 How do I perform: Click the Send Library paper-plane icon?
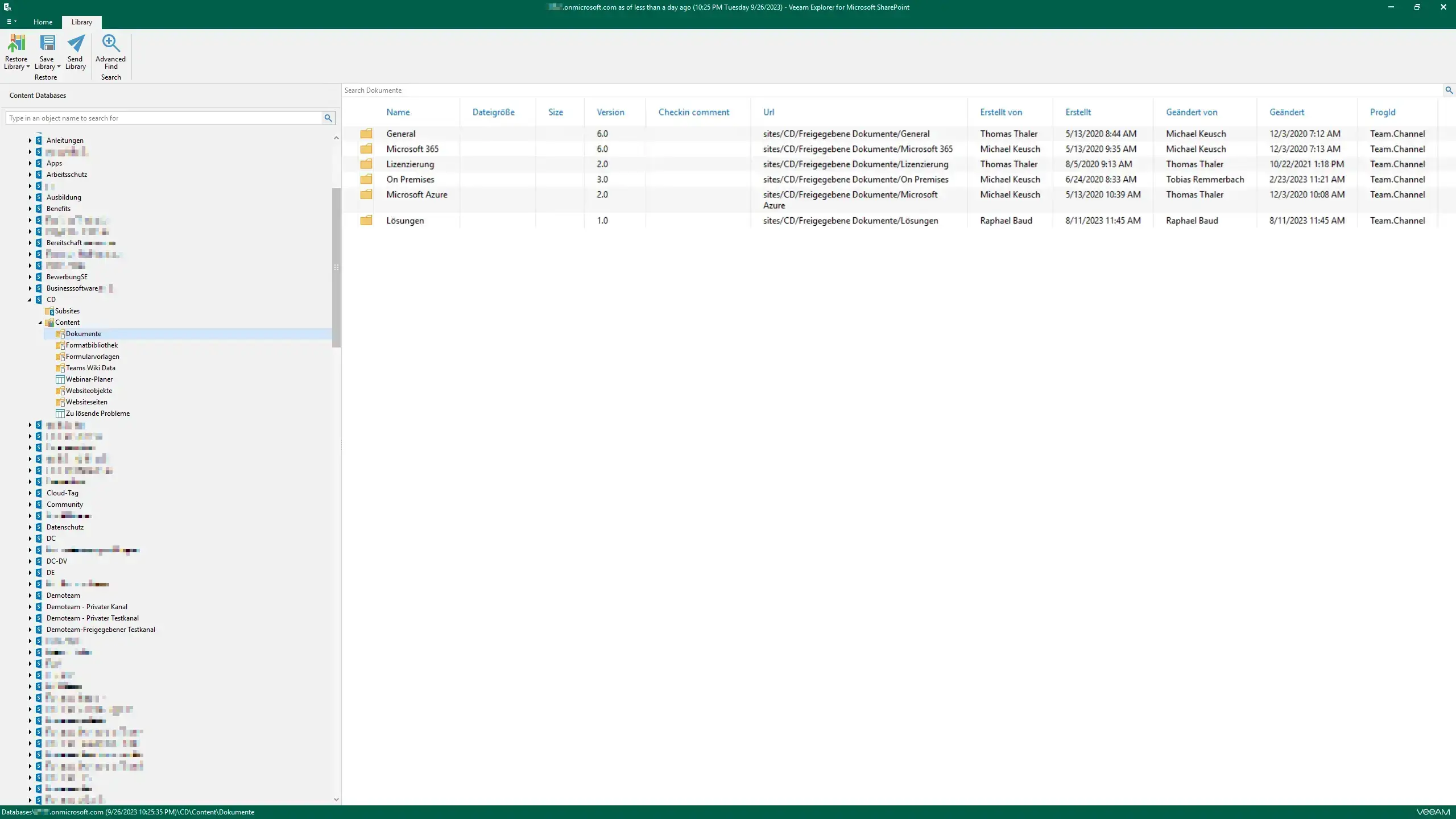76,43
